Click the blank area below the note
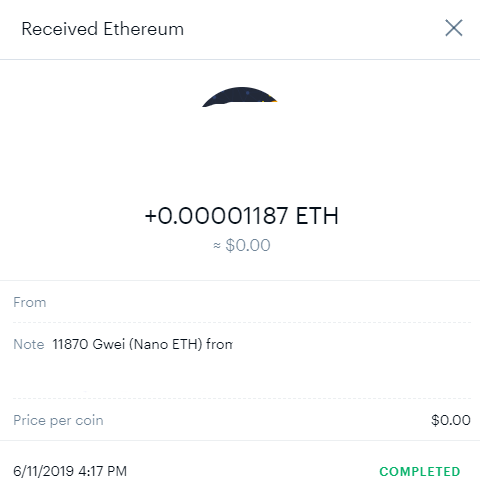This screenshot has width=480, height=497. [x=242, y=375]
